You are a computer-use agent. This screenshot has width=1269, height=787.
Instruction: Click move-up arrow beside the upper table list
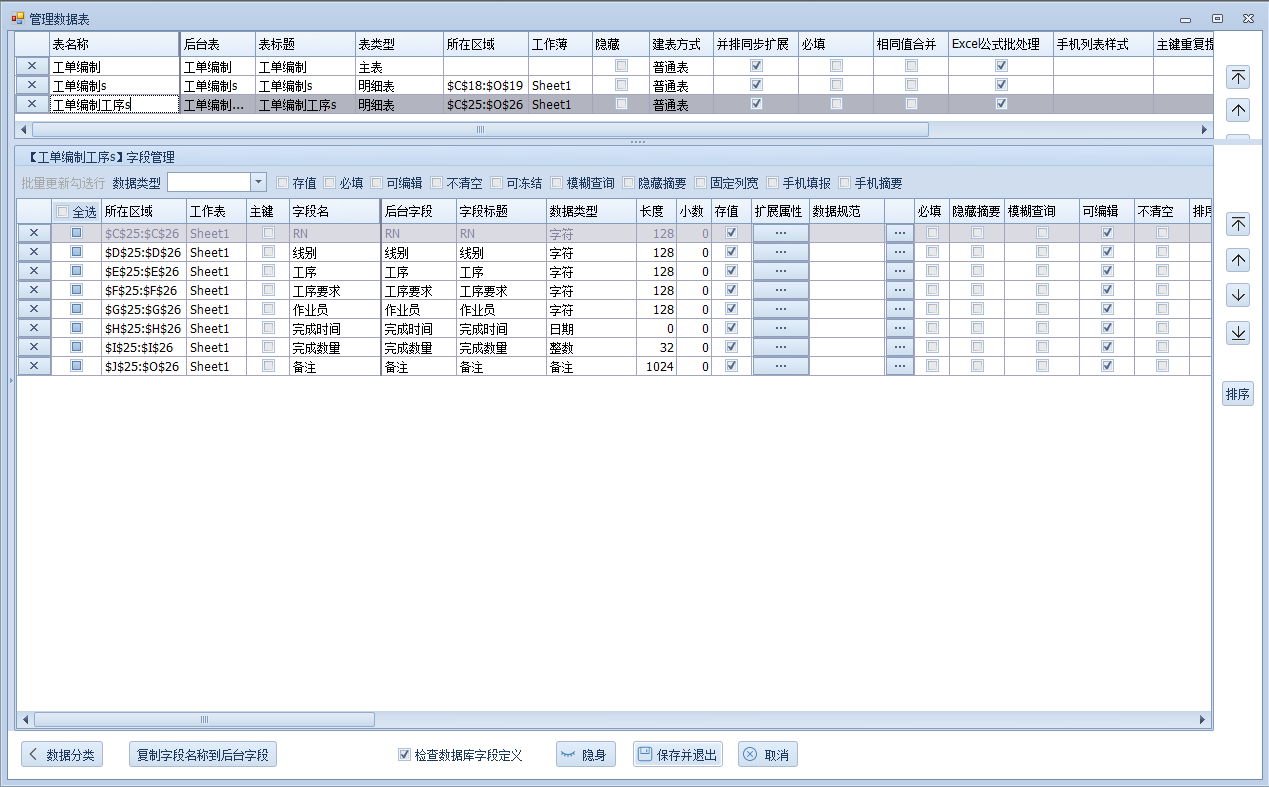coord(1238,111)
